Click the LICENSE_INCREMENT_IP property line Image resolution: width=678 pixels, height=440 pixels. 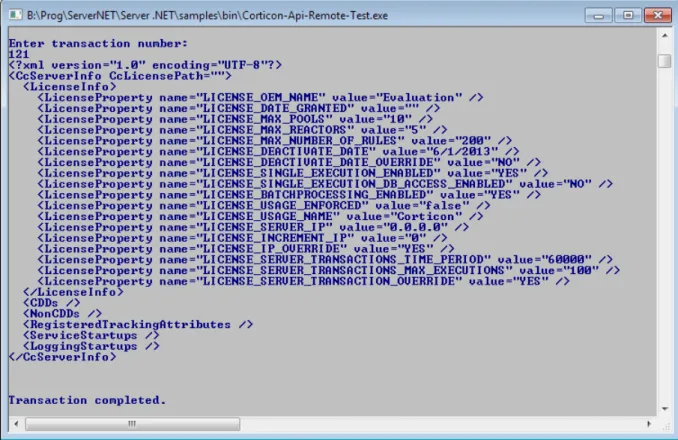[x=242, y=238]
